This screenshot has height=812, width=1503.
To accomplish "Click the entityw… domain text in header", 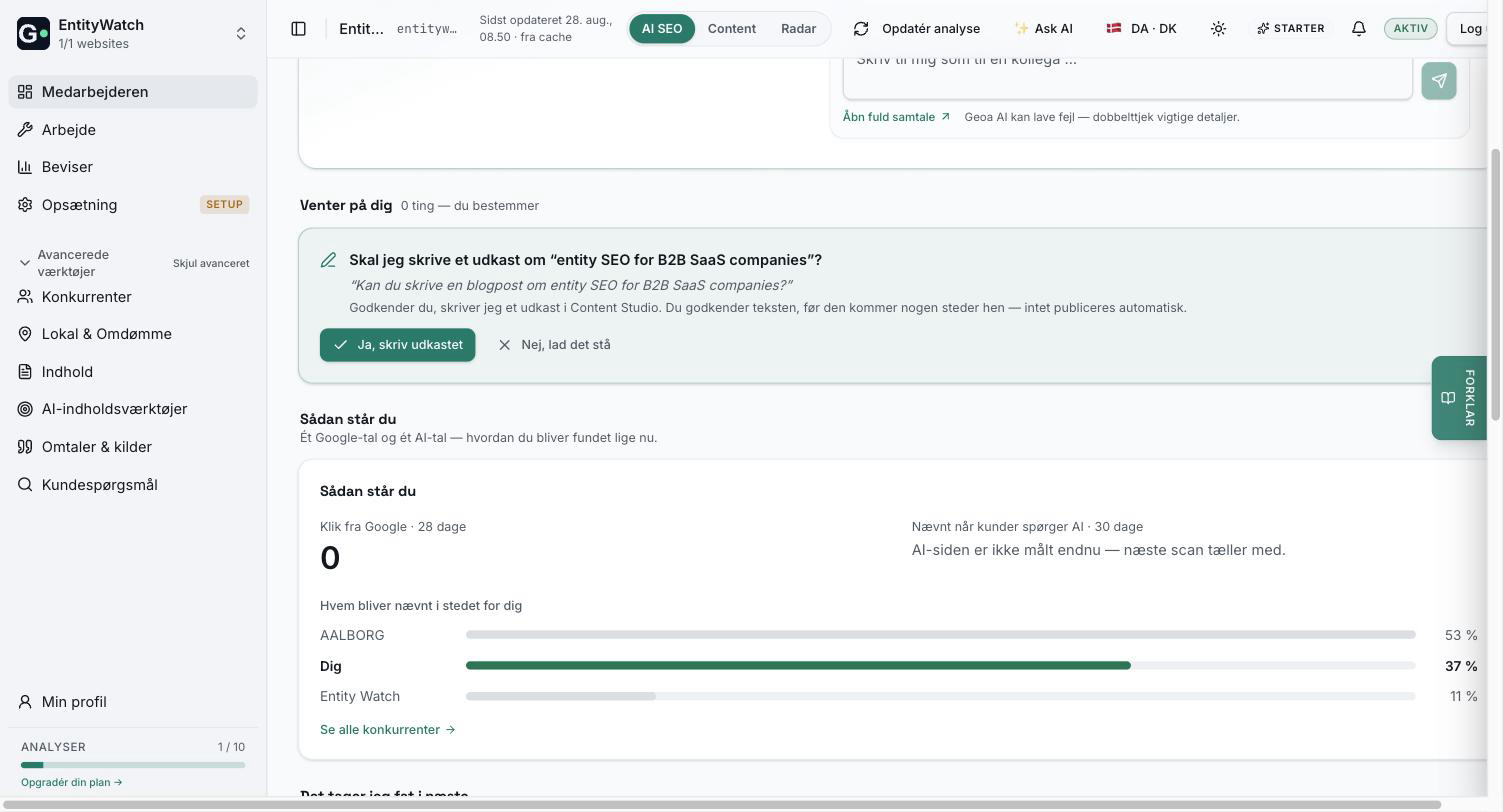I will pos(427,29).
